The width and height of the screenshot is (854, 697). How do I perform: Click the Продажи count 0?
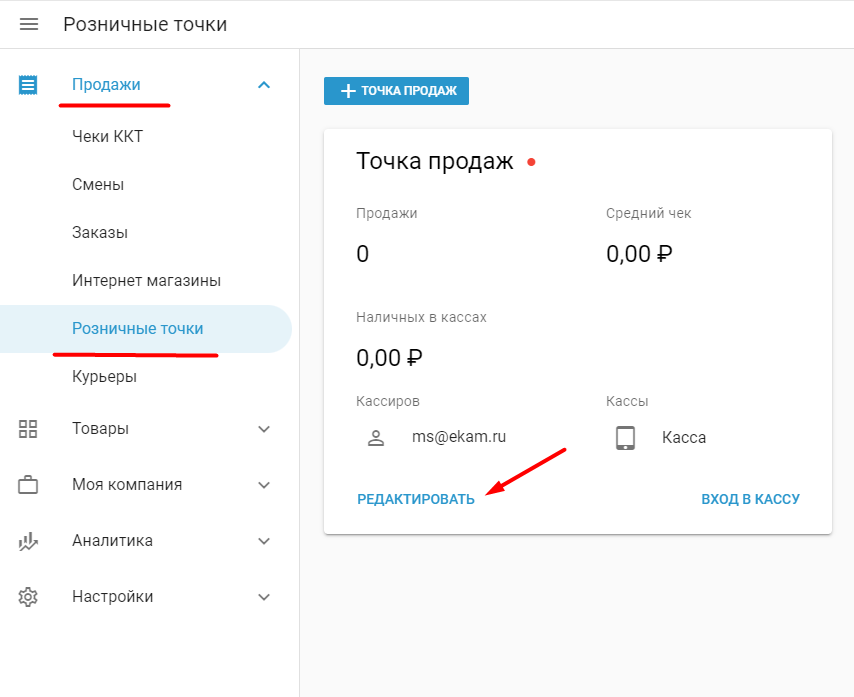[x=363, y=254]
